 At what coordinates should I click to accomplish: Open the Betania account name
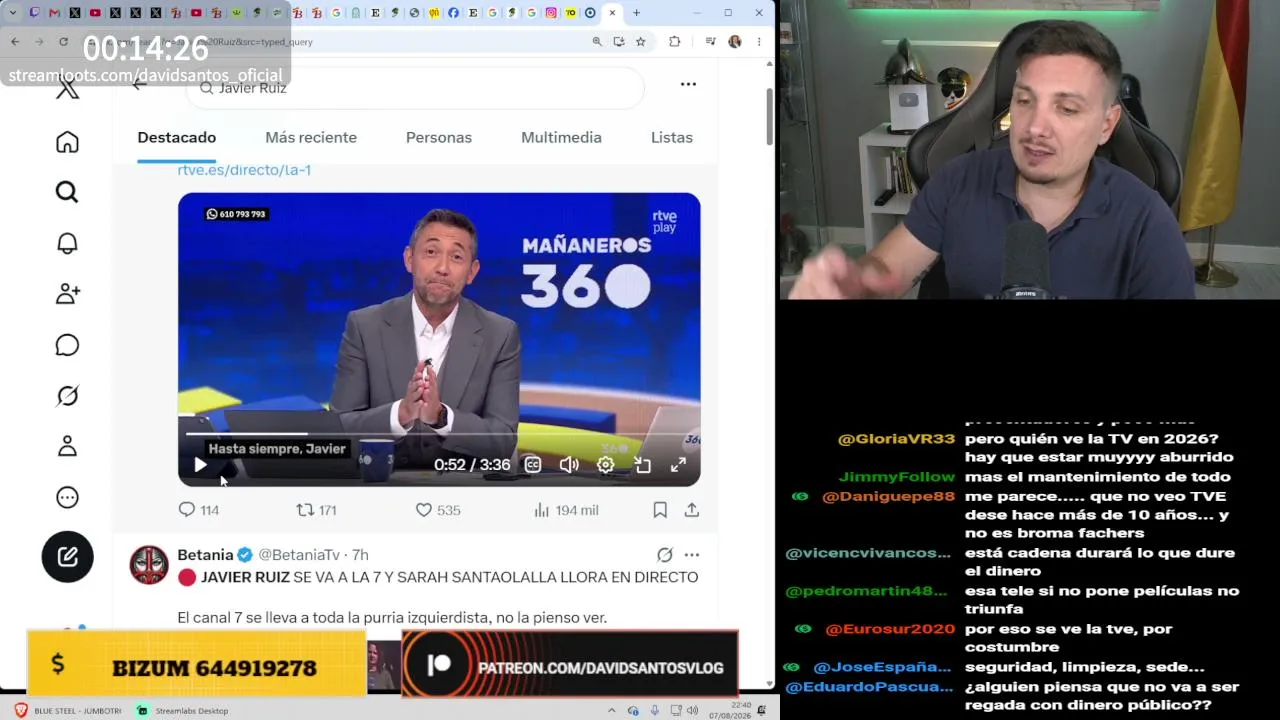pos(205,555)
